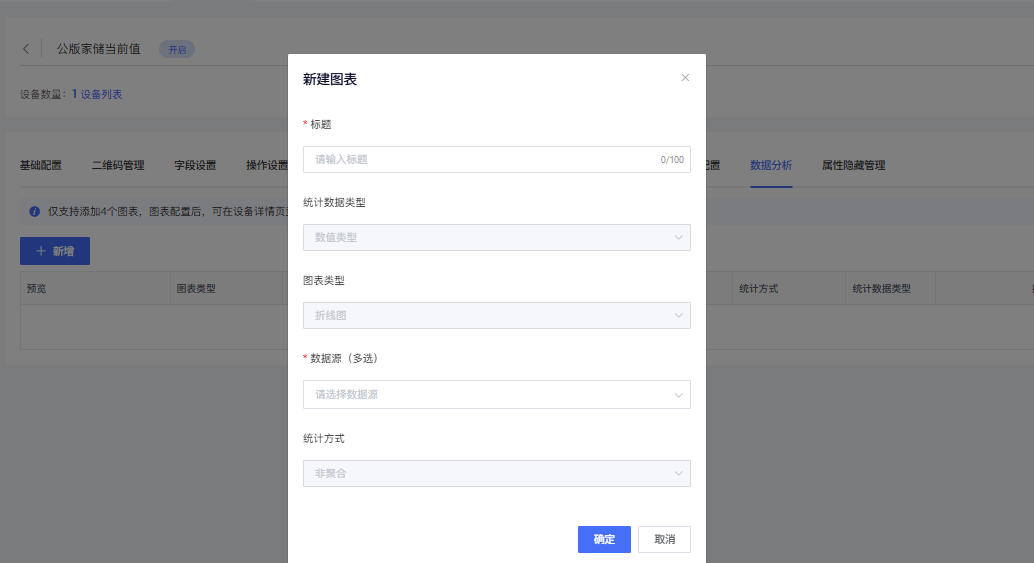1034x563 pixels.
Task: Open the 数据源 multi-select dropdown
Action: coord(496,394)
